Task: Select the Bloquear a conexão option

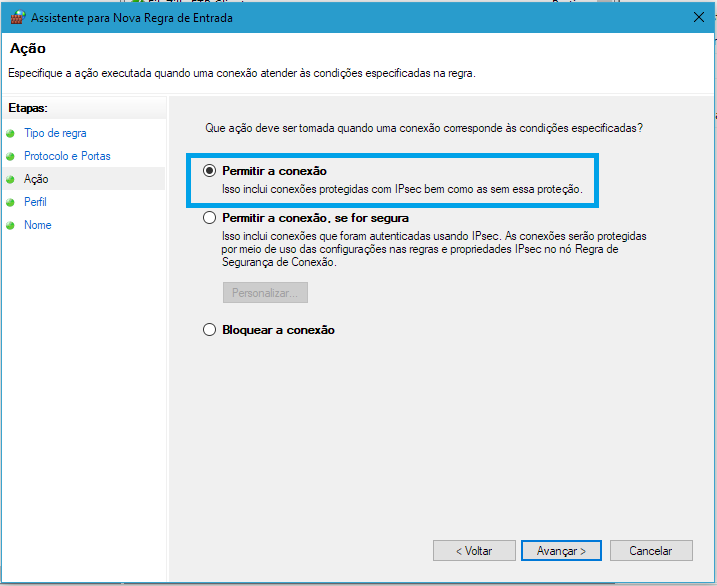Action: coord(209,330)
